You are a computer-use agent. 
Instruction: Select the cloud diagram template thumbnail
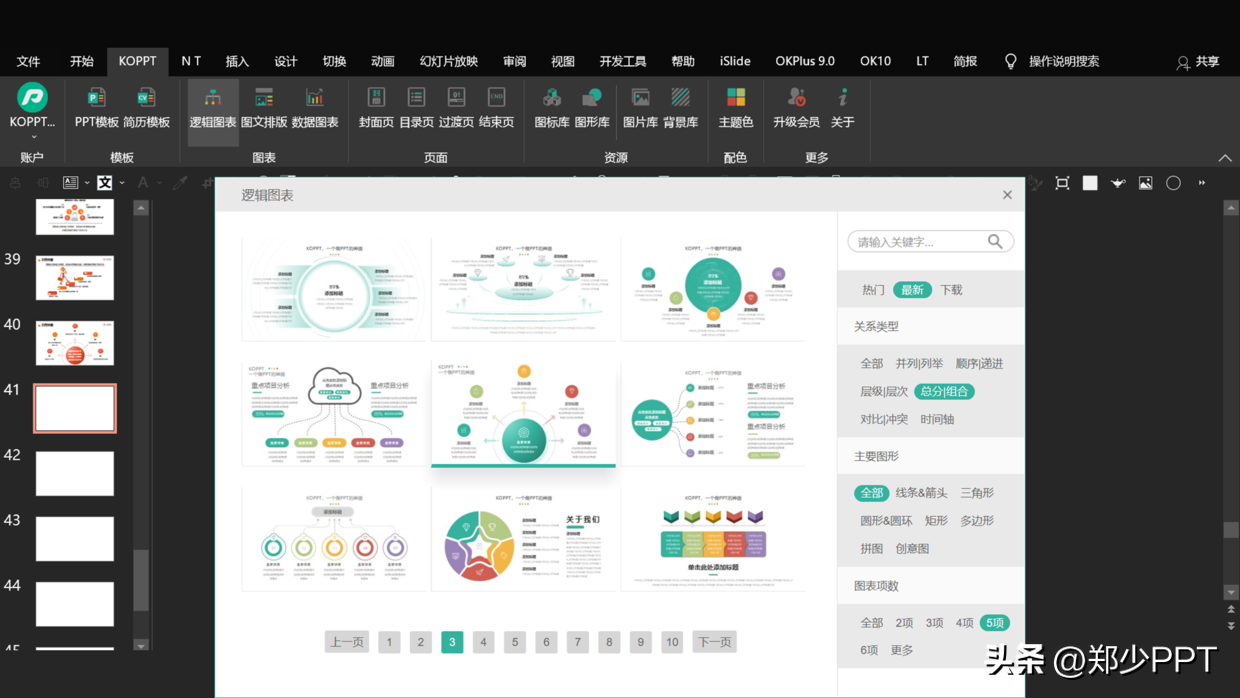click(x=335, y=414)
